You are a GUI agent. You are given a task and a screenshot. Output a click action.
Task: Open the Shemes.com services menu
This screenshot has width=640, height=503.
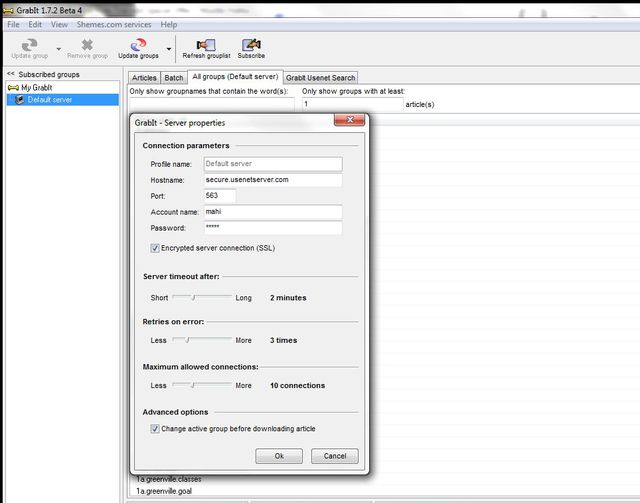pos(114,24)
